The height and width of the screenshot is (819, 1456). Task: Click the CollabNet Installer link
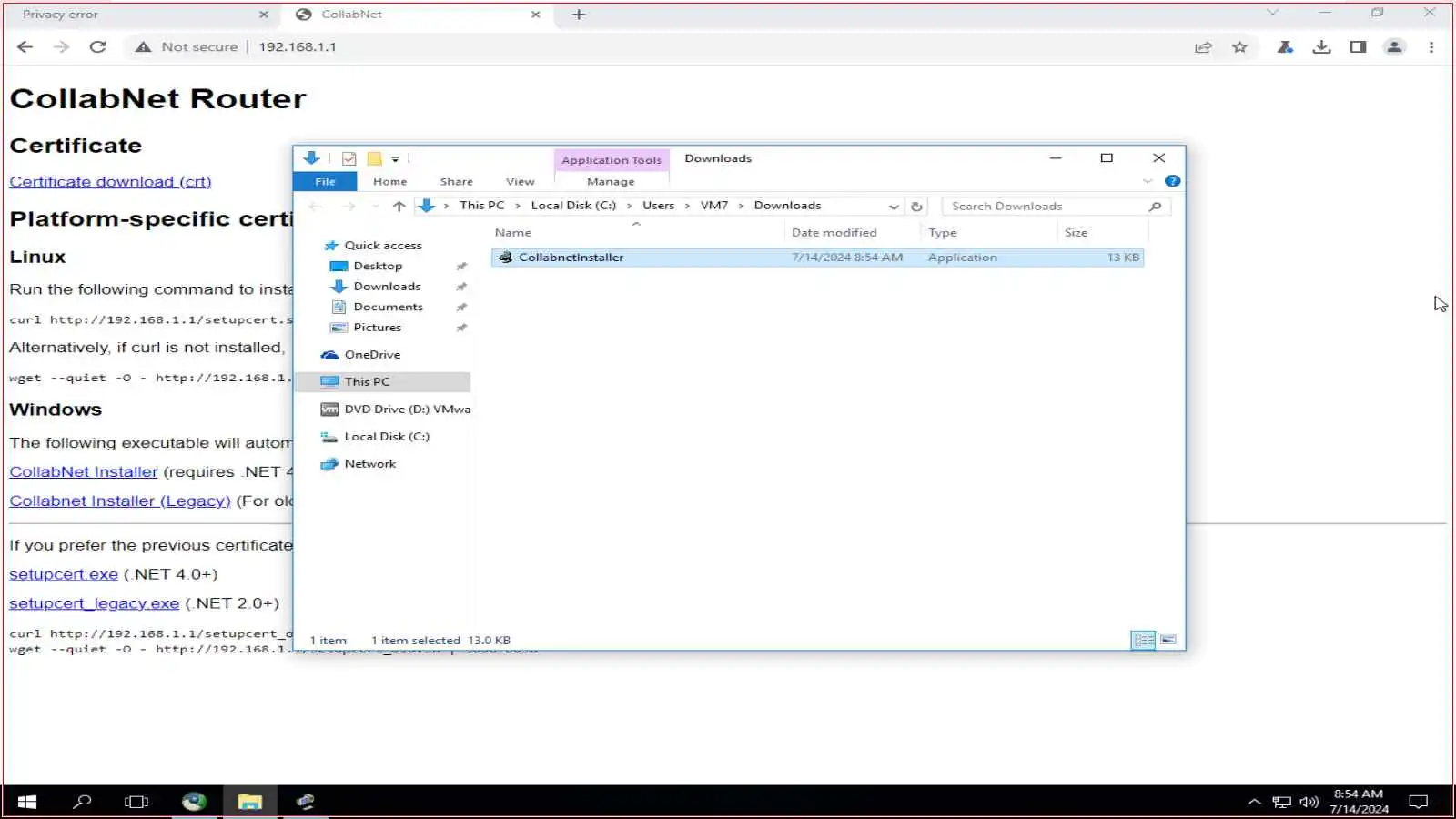[84, 472]
